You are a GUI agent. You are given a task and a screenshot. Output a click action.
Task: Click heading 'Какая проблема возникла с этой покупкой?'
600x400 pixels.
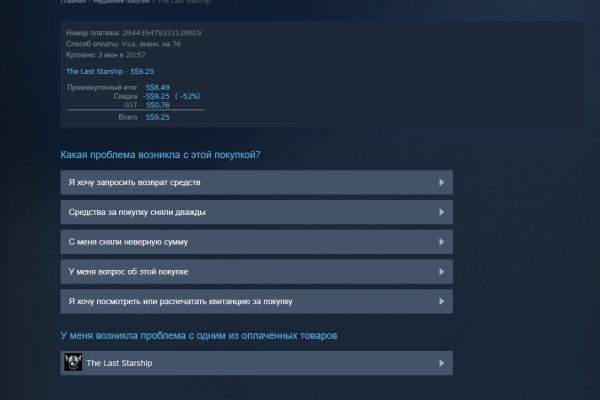tap(160, 155)
